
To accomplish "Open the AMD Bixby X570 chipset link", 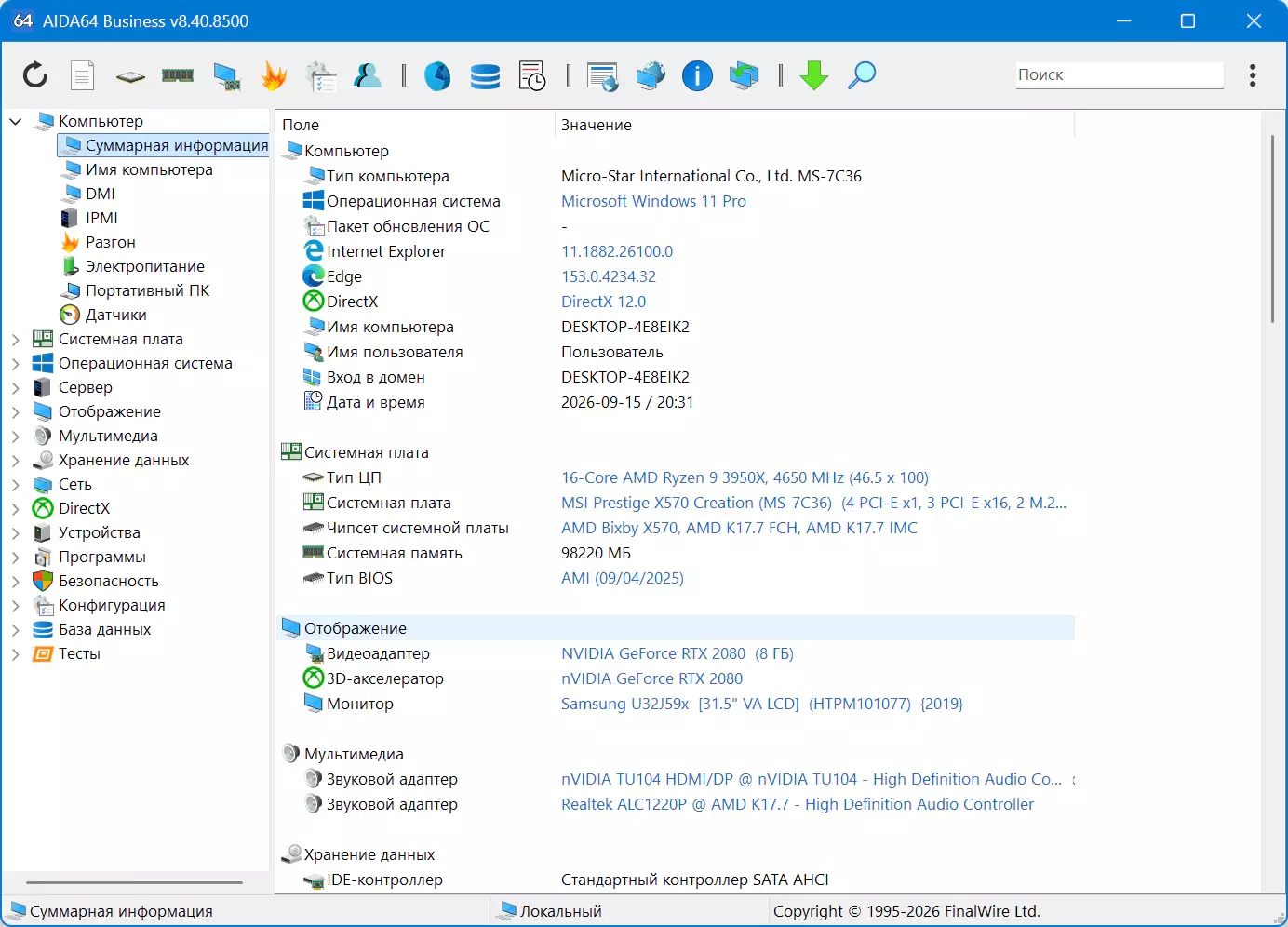I will pos(739,528).
